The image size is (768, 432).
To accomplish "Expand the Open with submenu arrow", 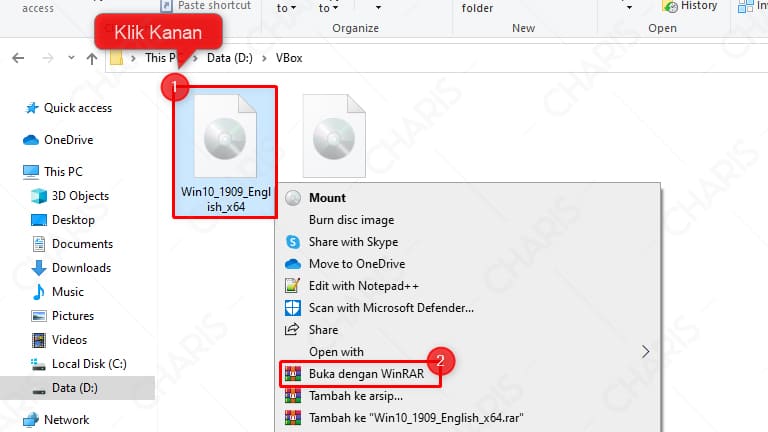I will (x=646, y=352).
